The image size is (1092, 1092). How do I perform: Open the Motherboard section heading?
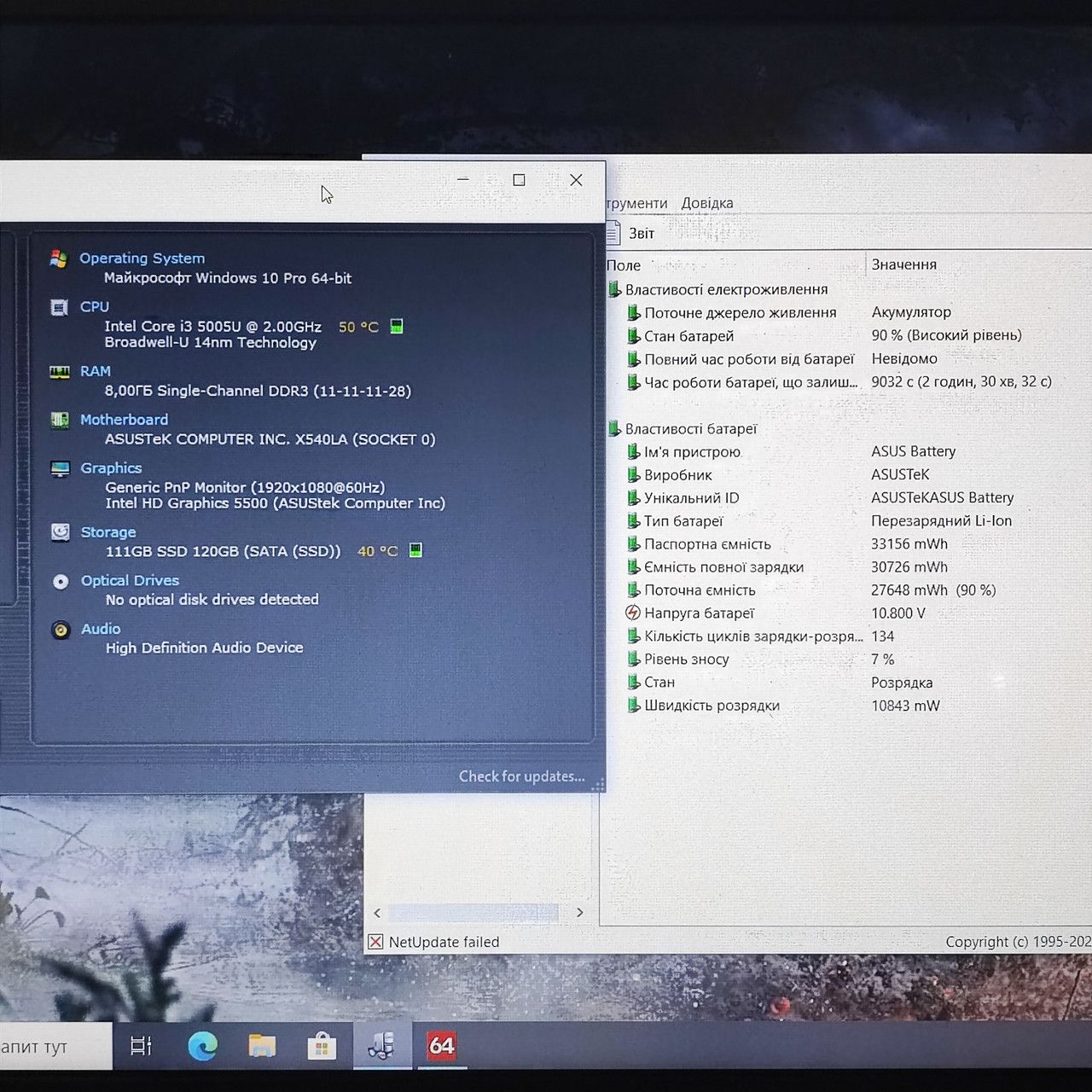[124, 420]
